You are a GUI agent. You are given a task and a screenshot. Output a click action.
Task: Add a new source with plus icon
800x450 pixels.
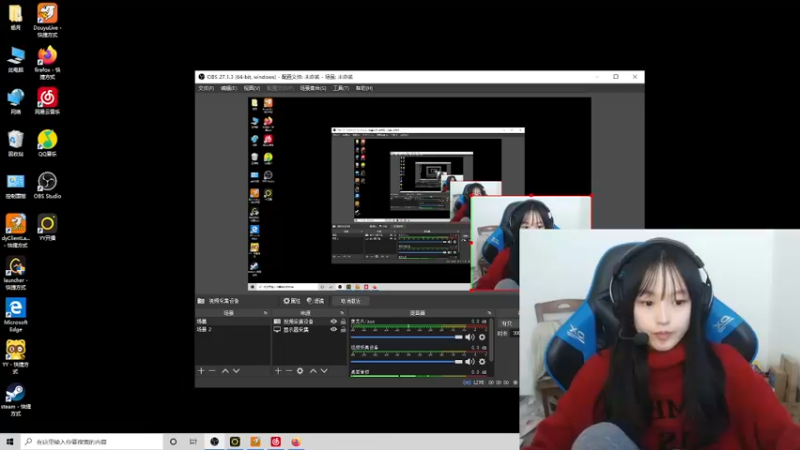click(x=278, y=371)
